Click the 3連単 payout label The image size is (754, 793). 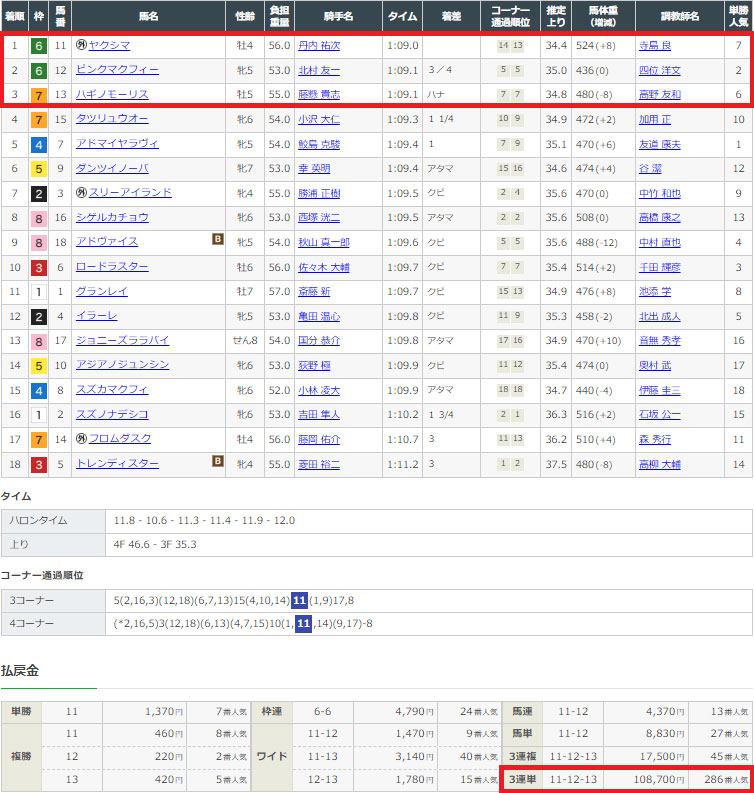click(524, 779)
